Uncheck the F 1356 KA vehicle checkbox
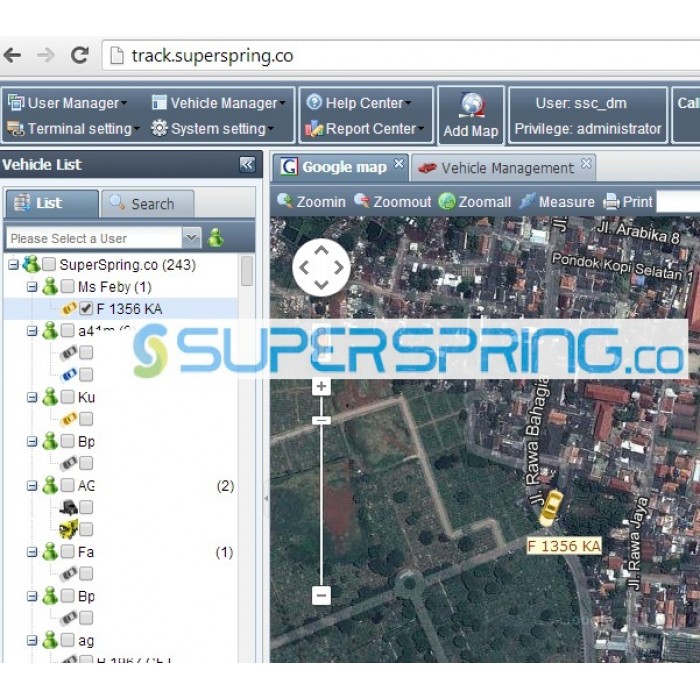700x700 pixels. (86, 309)
